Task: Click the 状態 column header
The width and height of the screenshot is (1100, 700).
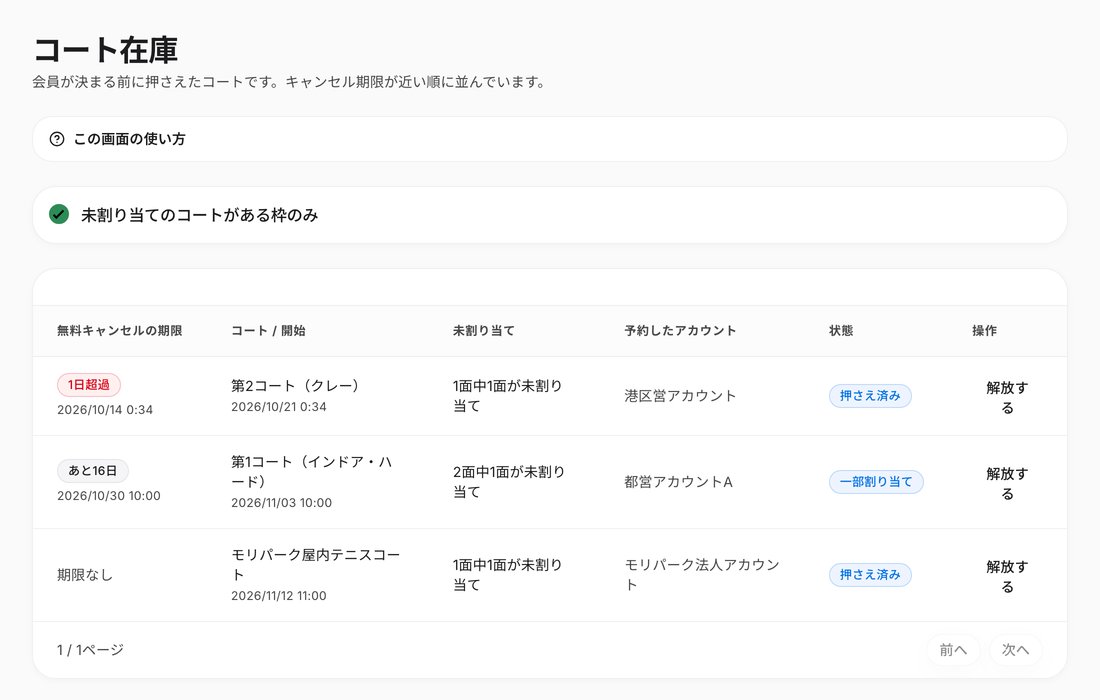Action: pos(840,330)
